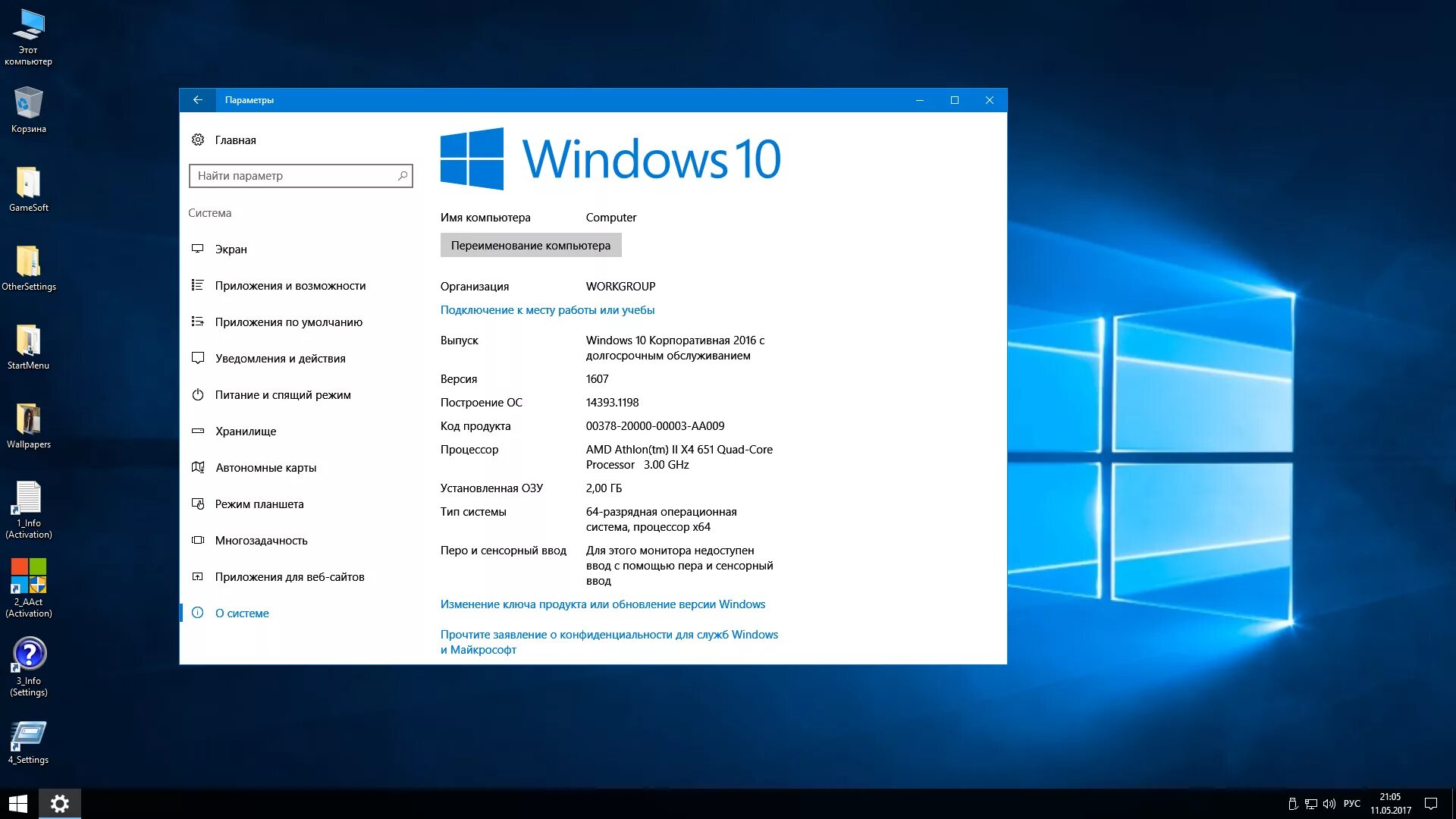Viewport: 1456px width, 819px height.
Task: Open the Action Center notification icon
Action: pos(1430,804)
